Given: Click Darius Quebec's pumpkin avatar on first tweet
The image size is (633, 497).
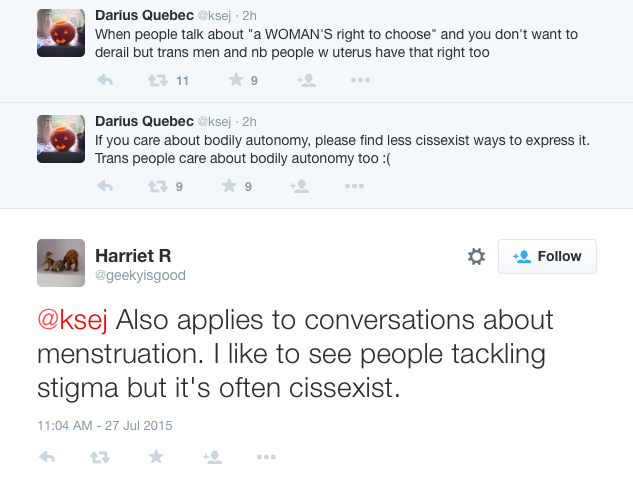Looking at the screenshot, I should pos(61,33).
